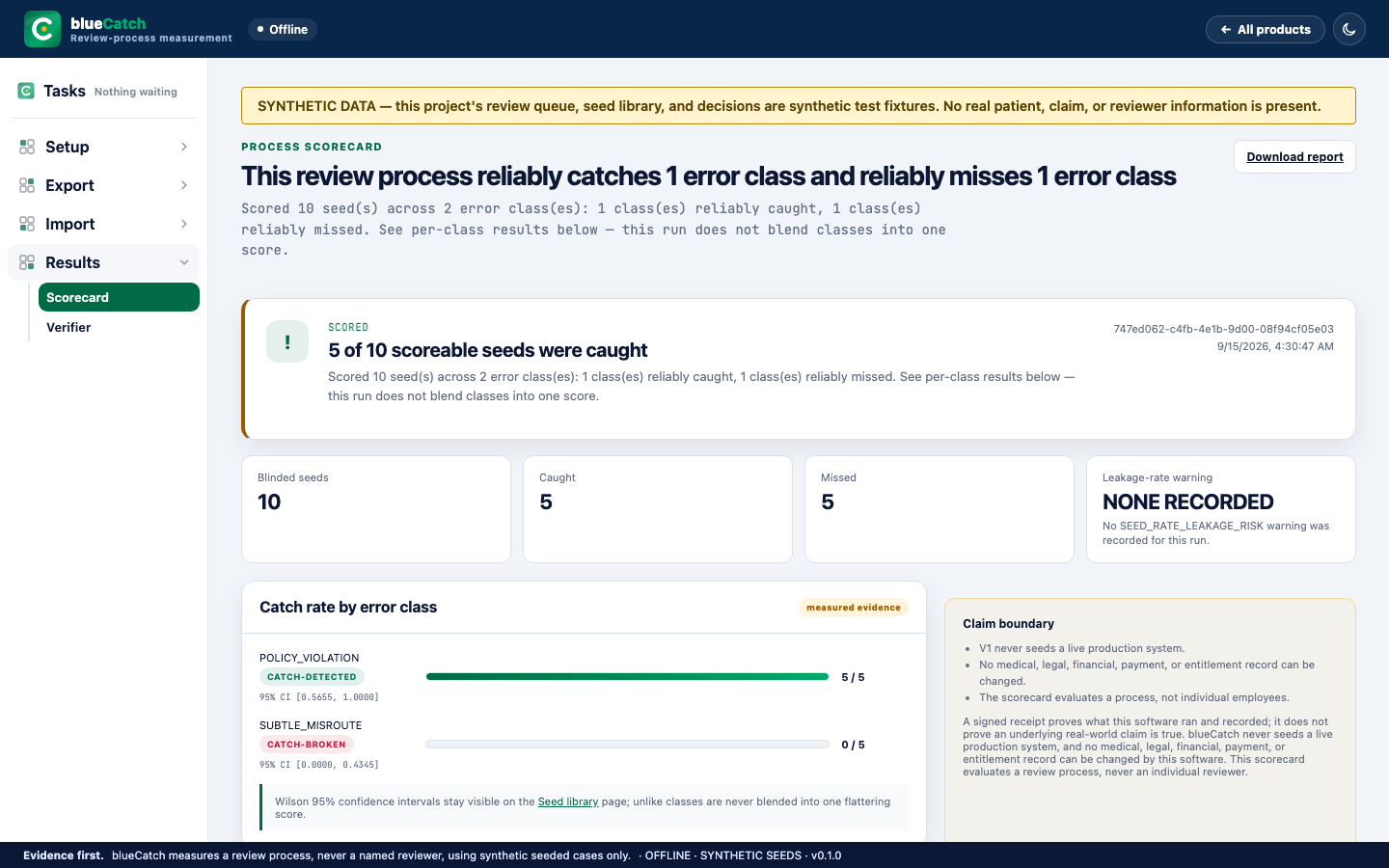
Task: Click the Caught count card
Action: 658,509
